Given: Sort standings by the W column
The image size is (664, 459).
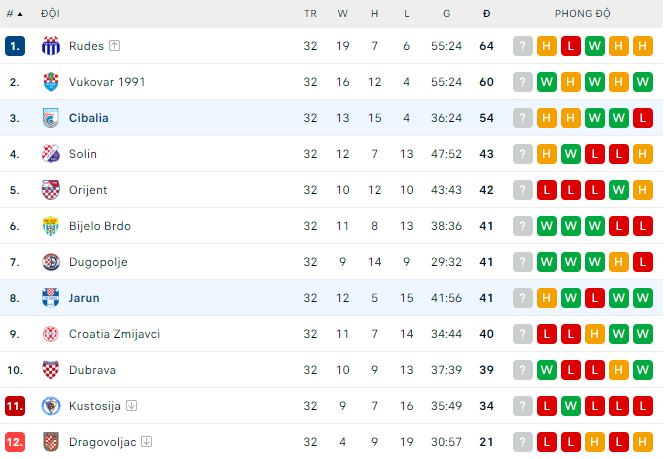Looking at the screenshot, I should (x=343, y=14).
